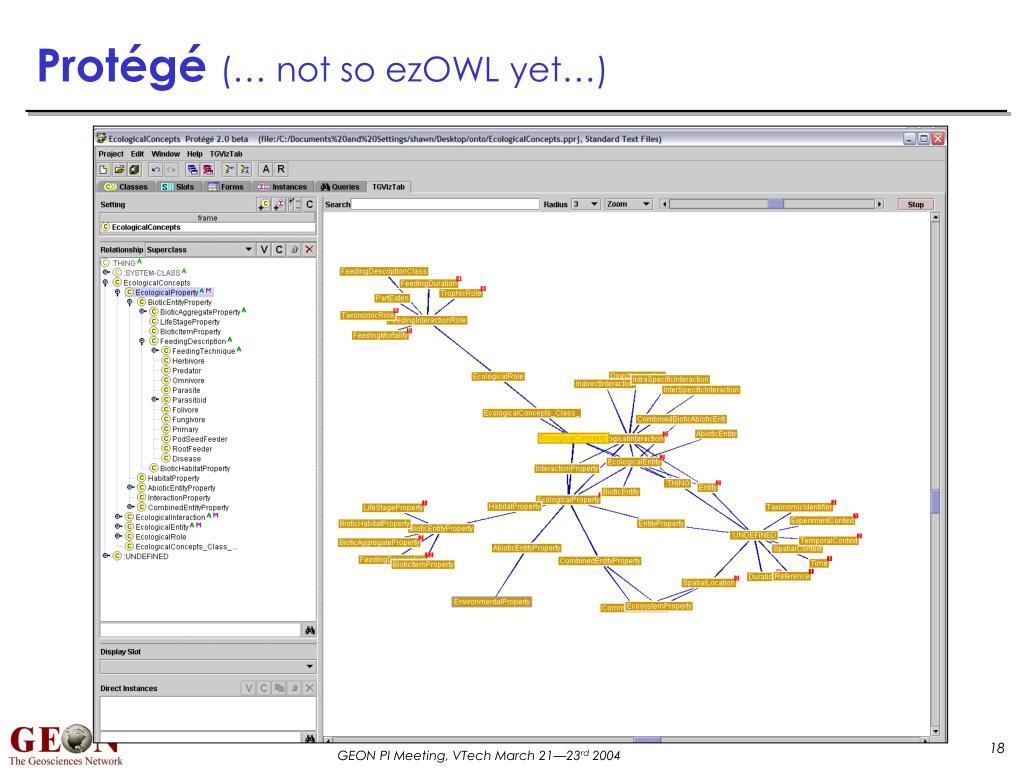Click the checklist icon in Setting row
Image resolution: width=1024 pixels, height=768 pixels.
coord(295,204)
